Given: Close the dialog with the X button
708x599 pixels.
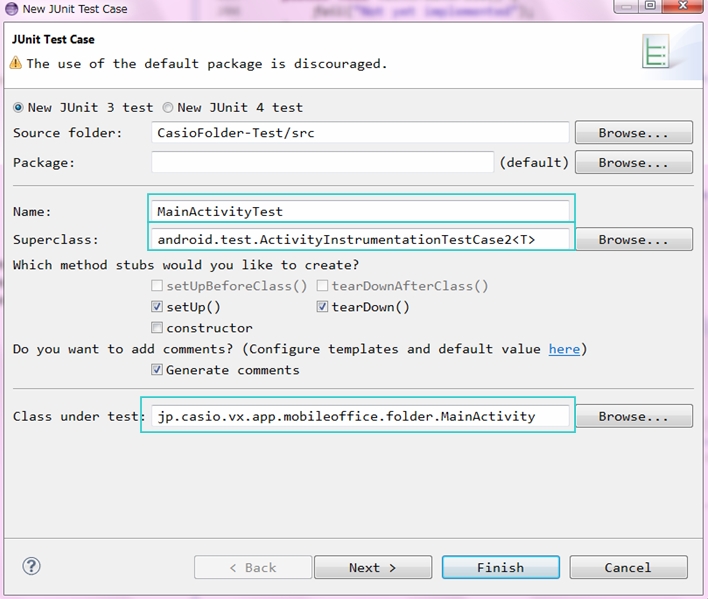Looking at the screenshot, I should click(x=683, y=6).
